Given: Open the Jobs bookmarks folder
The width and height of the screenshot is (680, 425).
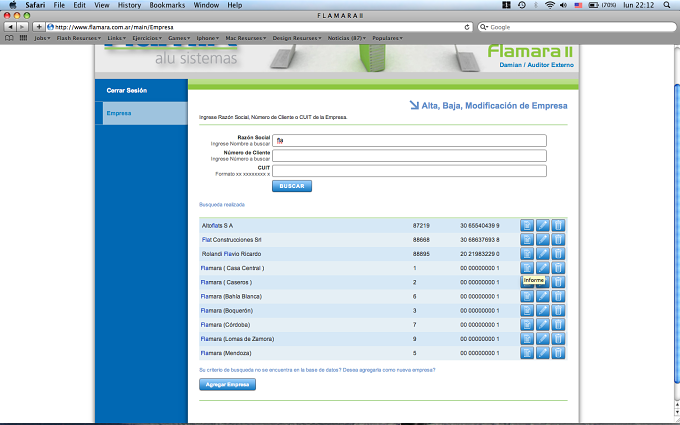Looking at the screenshot, I should tap(42, 38).
